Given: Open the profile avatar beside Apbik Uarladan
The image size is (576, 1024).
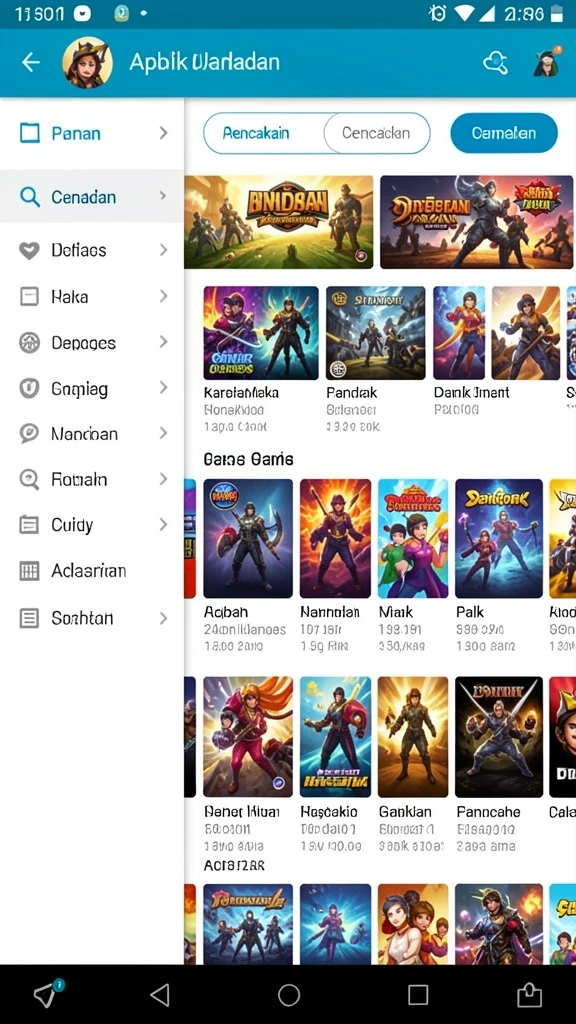Looking at the screenshot, I should pyautogui.click(x=87, y=63).
